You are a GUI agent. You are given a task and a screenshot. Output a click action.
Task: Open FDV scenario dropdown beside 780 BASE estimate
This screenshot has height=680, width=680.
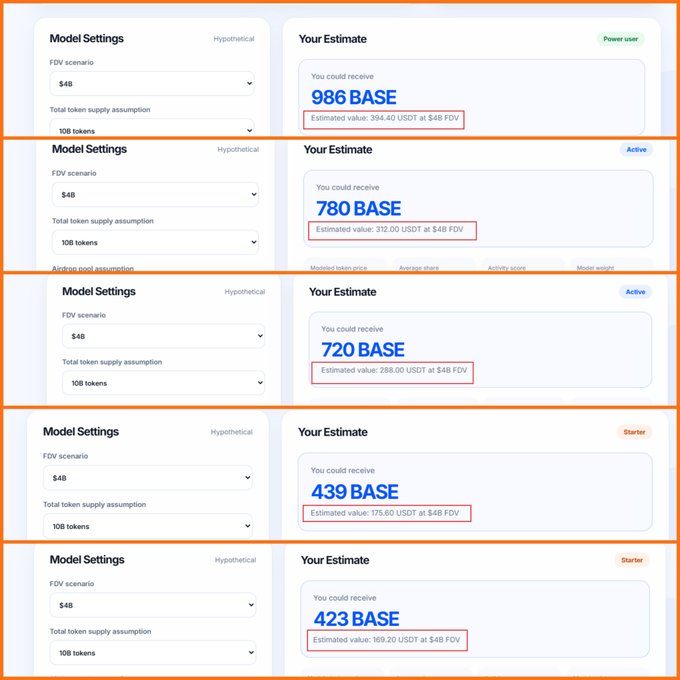155,195
